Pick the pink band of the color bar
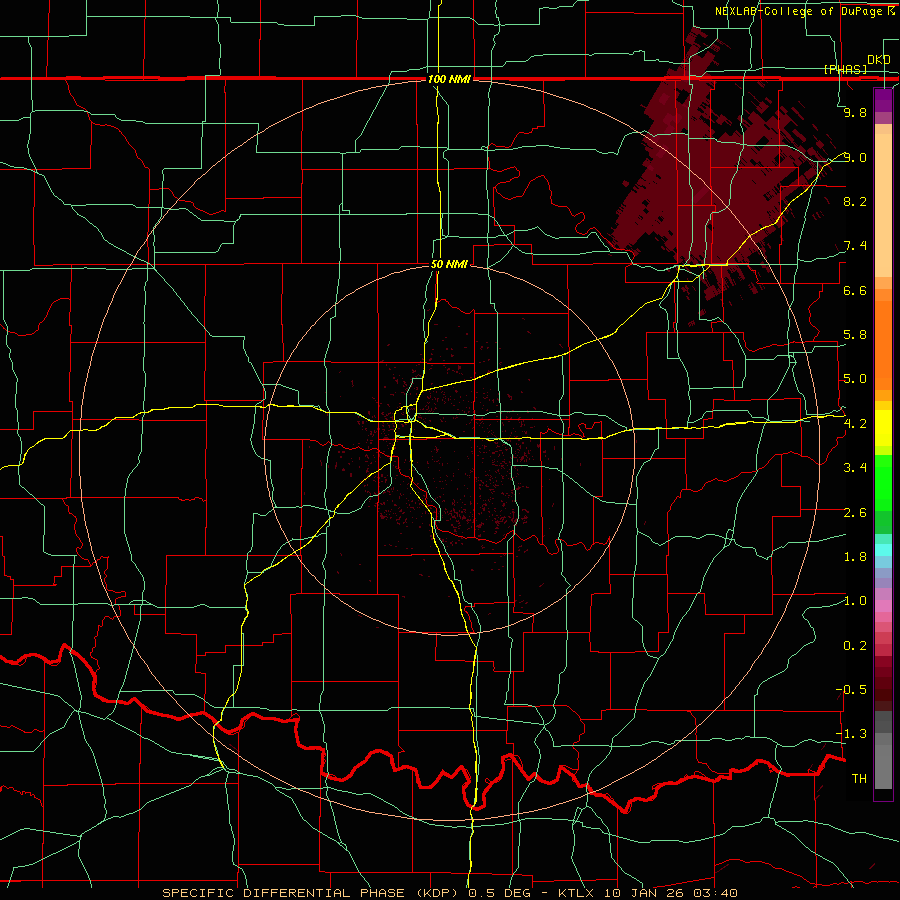This screenshot has width=900, height=900. pyautogui.click(x=883, y=606)
